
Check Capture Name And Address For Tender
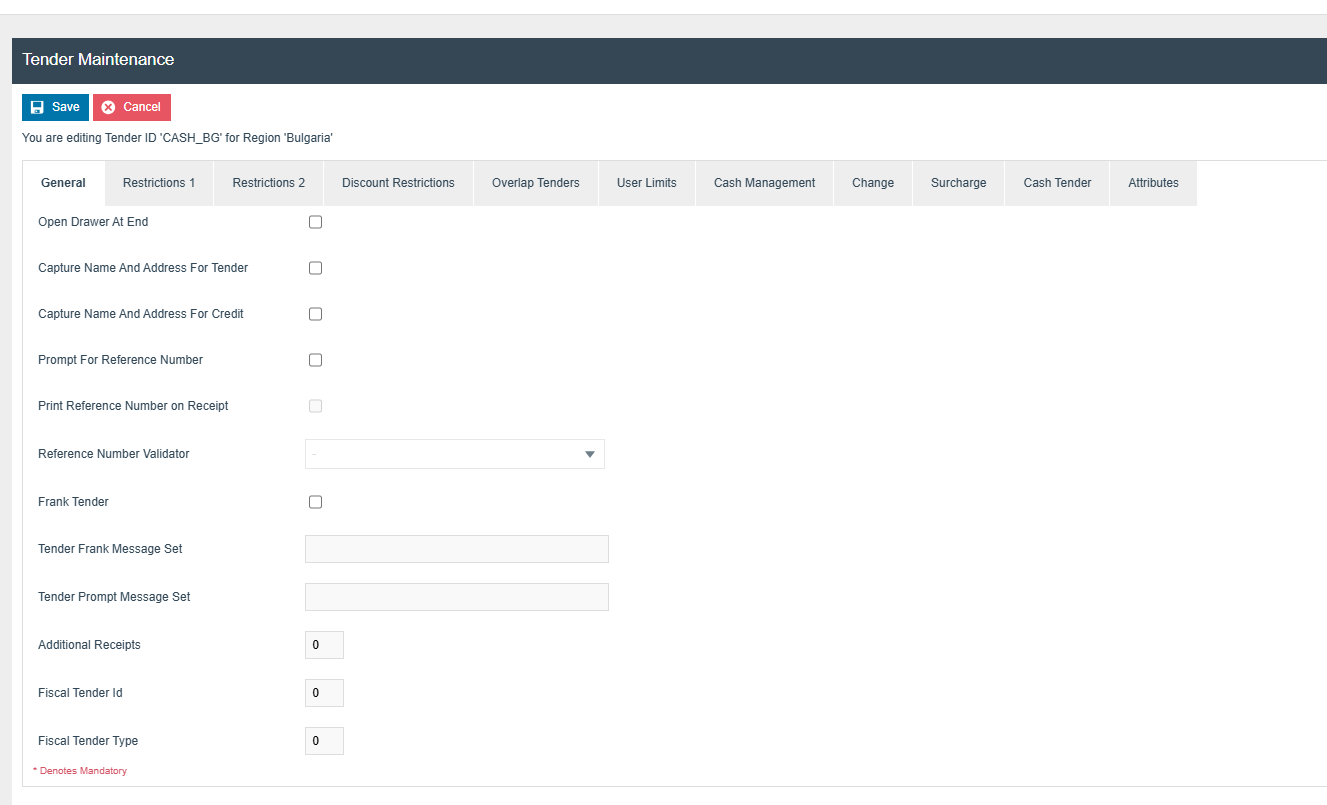pyautogui.click(x=315, y=268)
